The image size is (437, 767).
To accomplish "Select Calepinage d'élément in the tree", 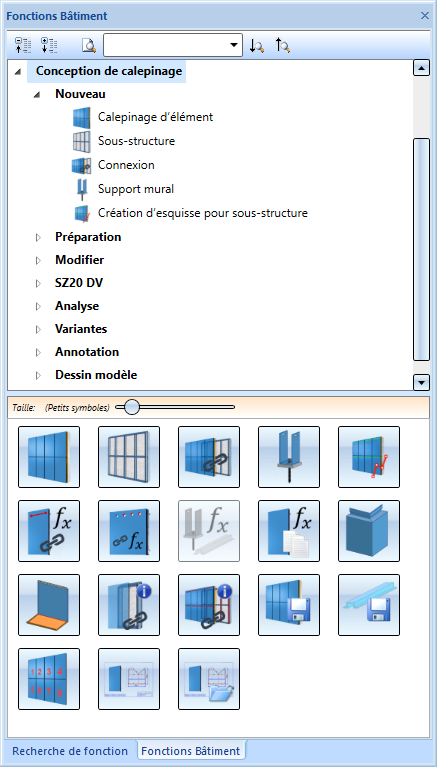I will click(155, 117).
